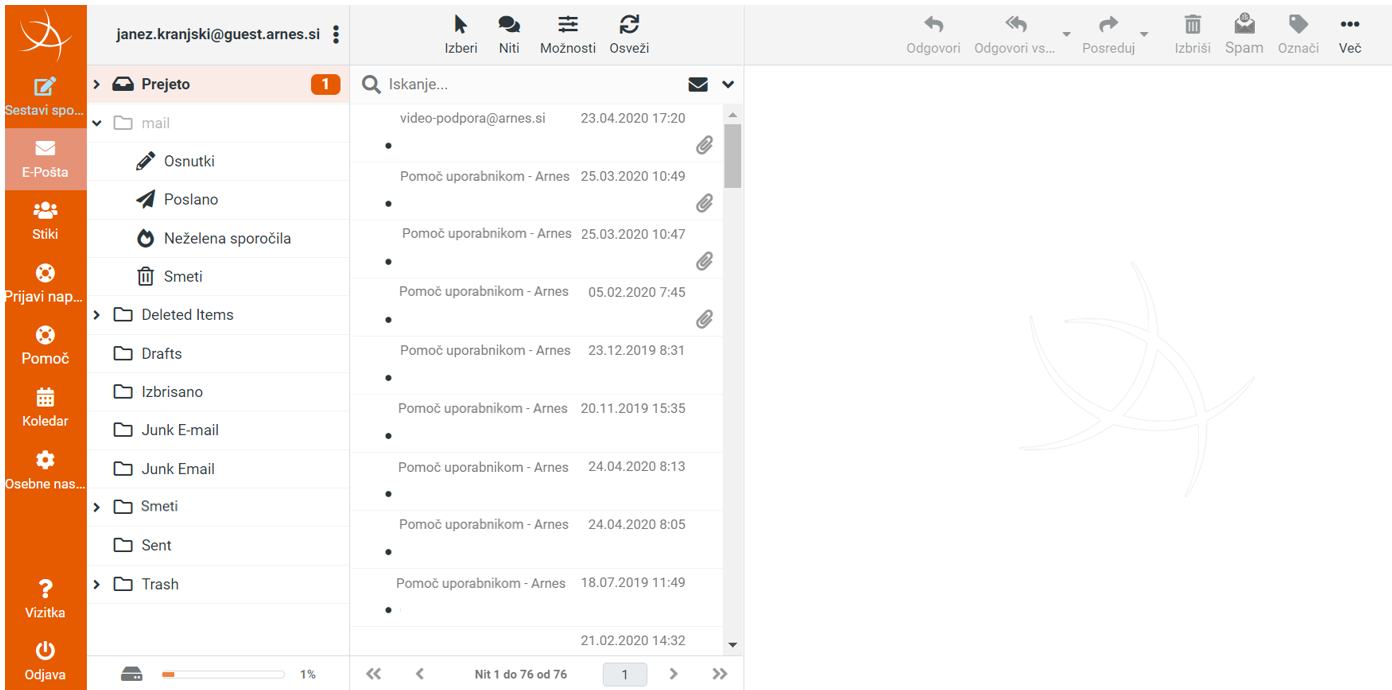Select the Prejeto inbox folder
The height and width of the screenshot is (690, 1392).
[219, 85]
